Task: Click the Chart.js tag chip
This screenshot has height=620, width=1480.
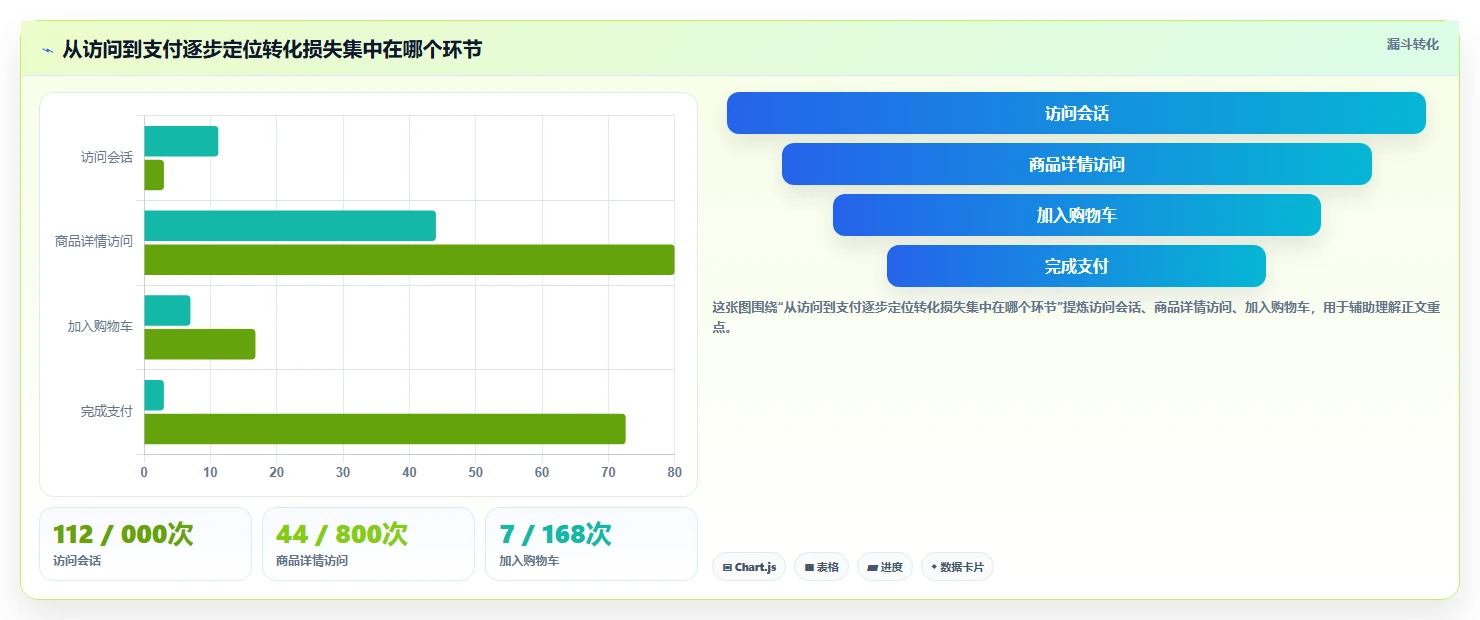Action: click(x=749, y=567)
